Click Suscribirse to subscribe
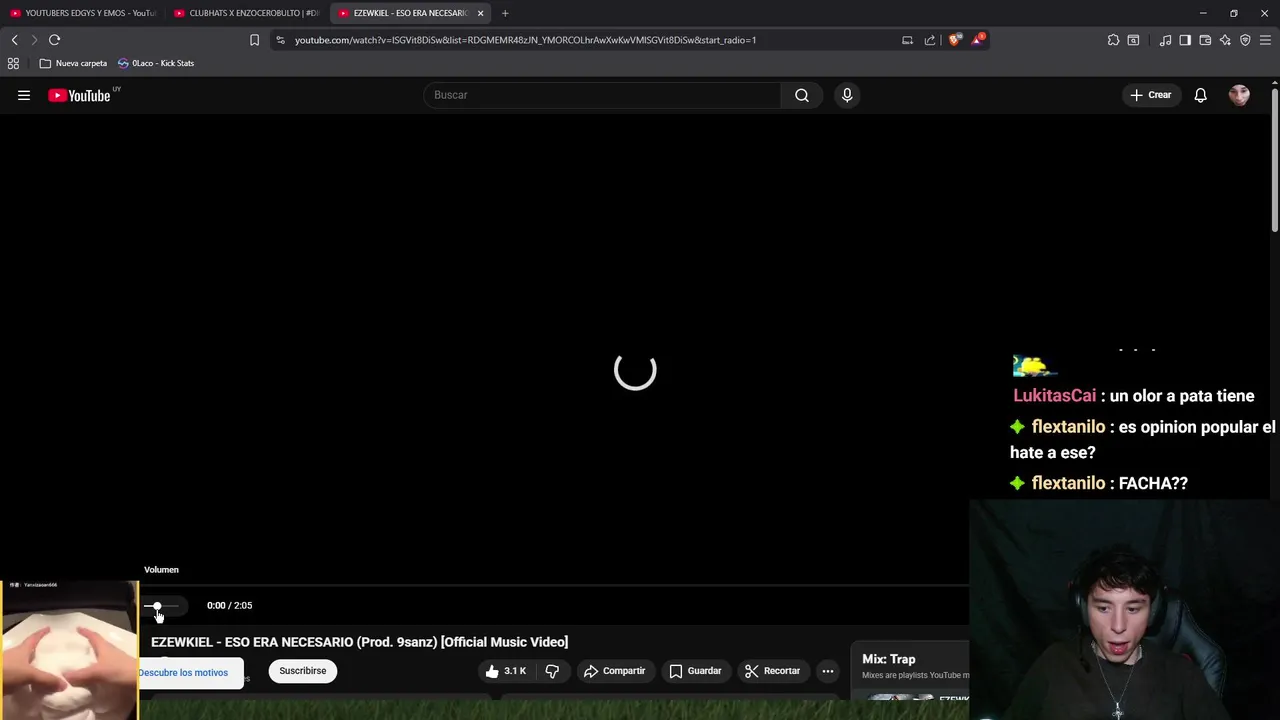Viewport: 1280px width, 720px height. [x=303, y=671]
